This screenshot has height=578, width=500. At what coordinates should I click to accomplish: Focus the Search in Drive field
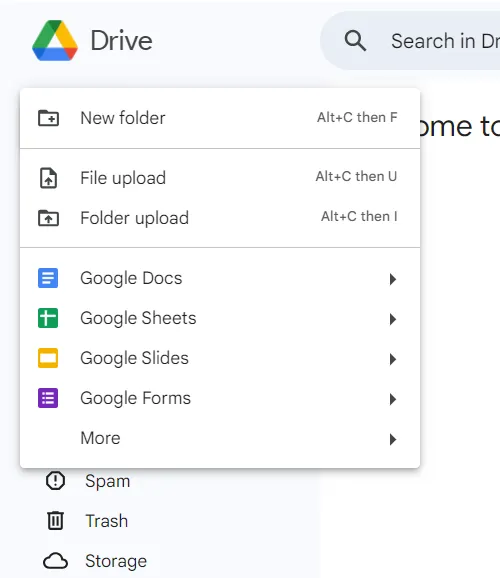[411, 41]
